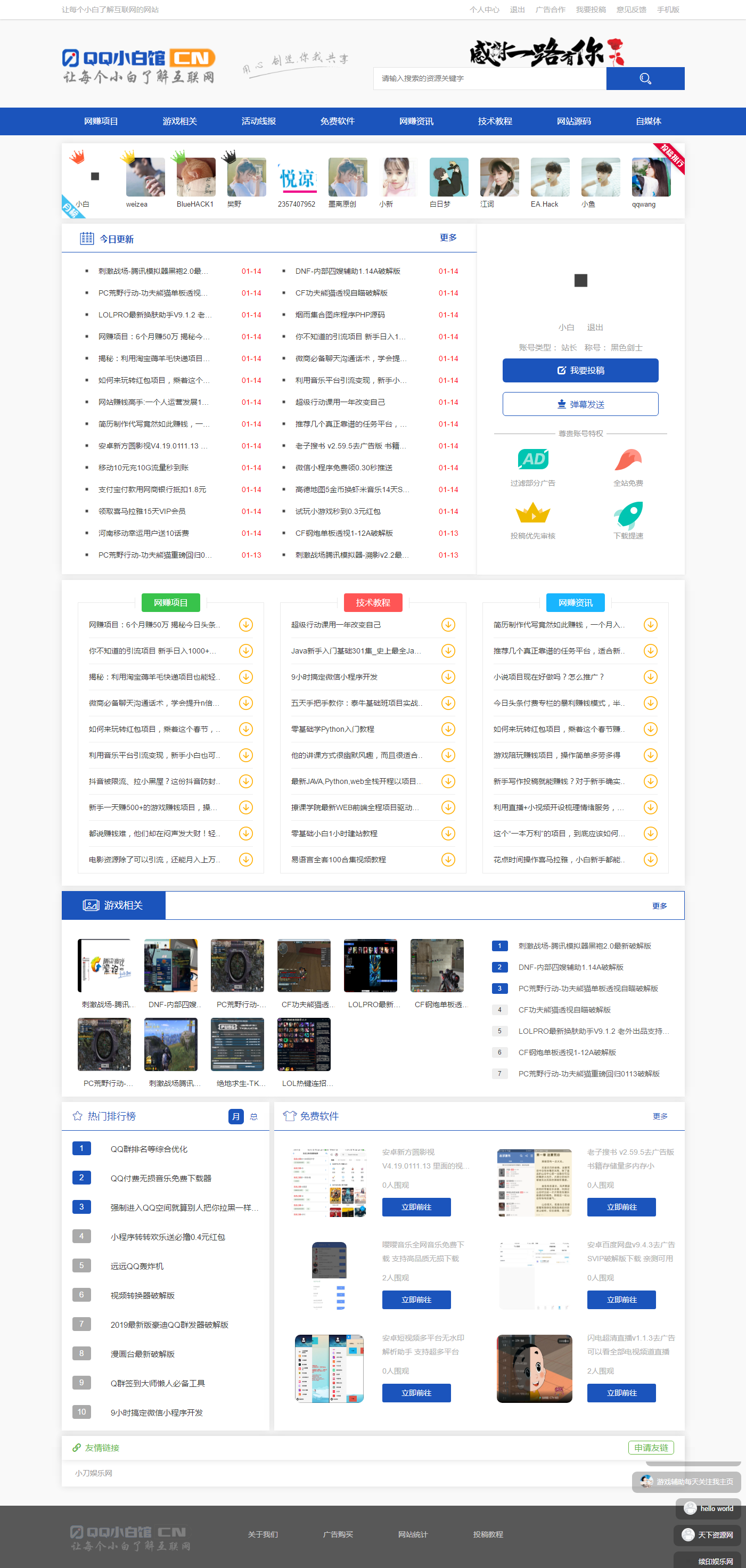
Task: Open 免费软件 in navigation bar
Action: [x=337, y=121]
